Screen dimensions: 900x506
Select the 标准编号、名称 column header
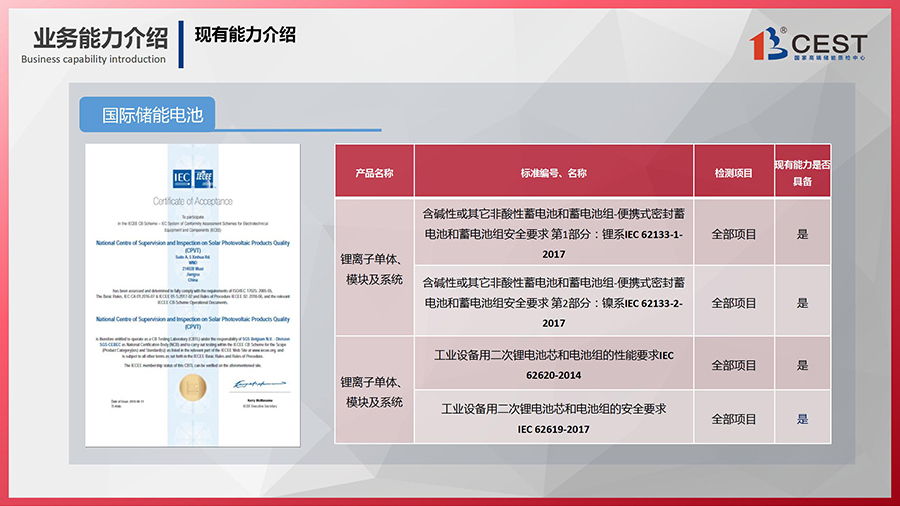(x=554, y=172)
